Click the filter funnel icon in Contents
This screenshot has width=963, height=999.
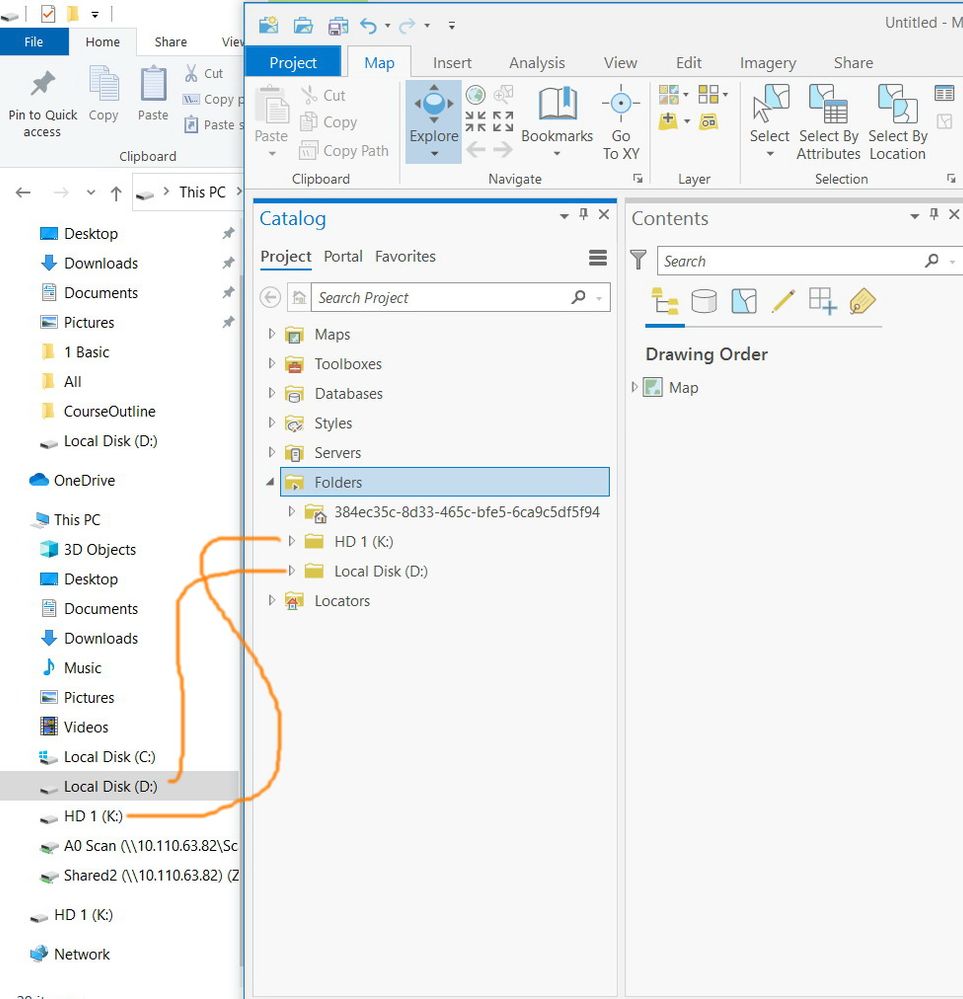[638, 260]
